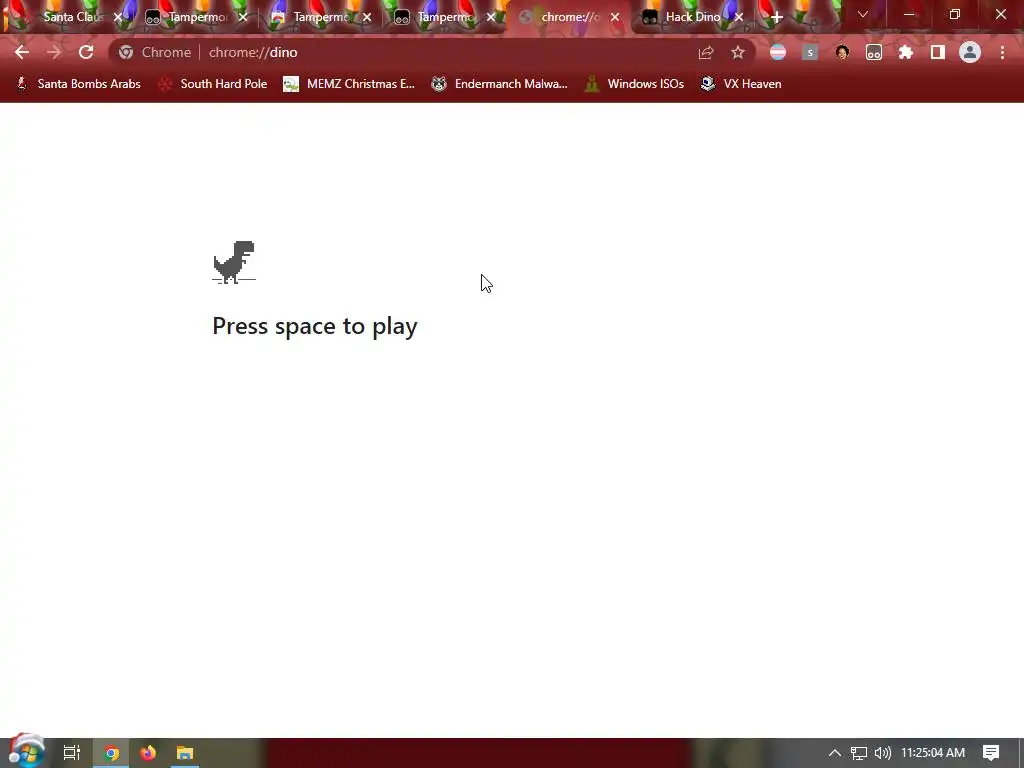Viewport: 1024px width, 768px height.
Task: Close the Santa Claus tab
Action: tap(118, 18)
